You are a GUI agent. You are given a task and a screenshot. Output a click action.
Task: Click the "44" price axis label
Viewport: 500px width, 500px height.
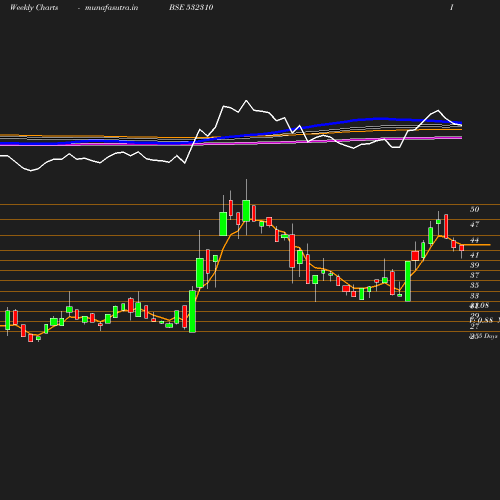point(475,240)
